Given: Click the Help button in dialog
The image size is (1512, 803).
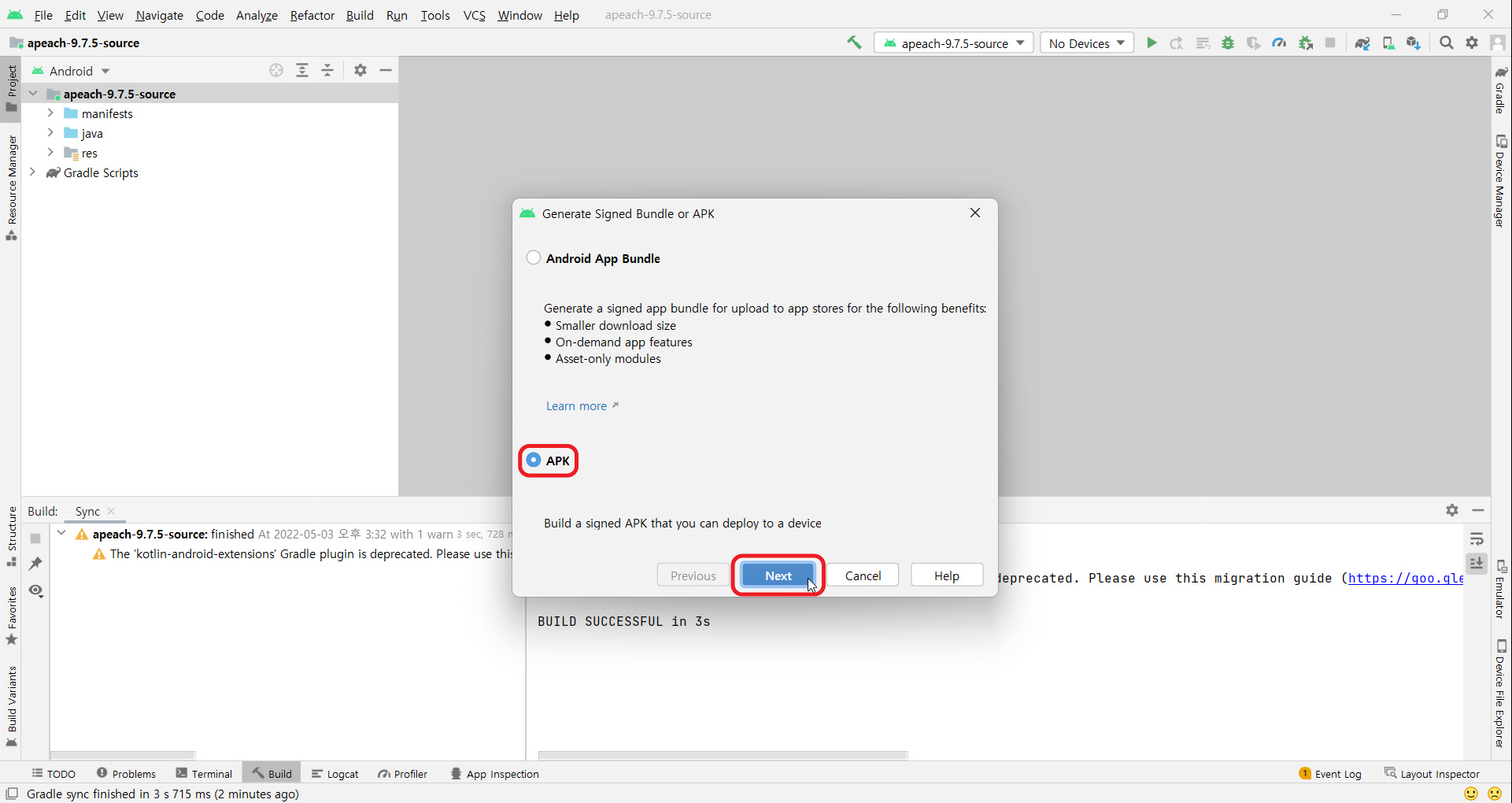Looking at the screenshot, I should coord(946,575).
